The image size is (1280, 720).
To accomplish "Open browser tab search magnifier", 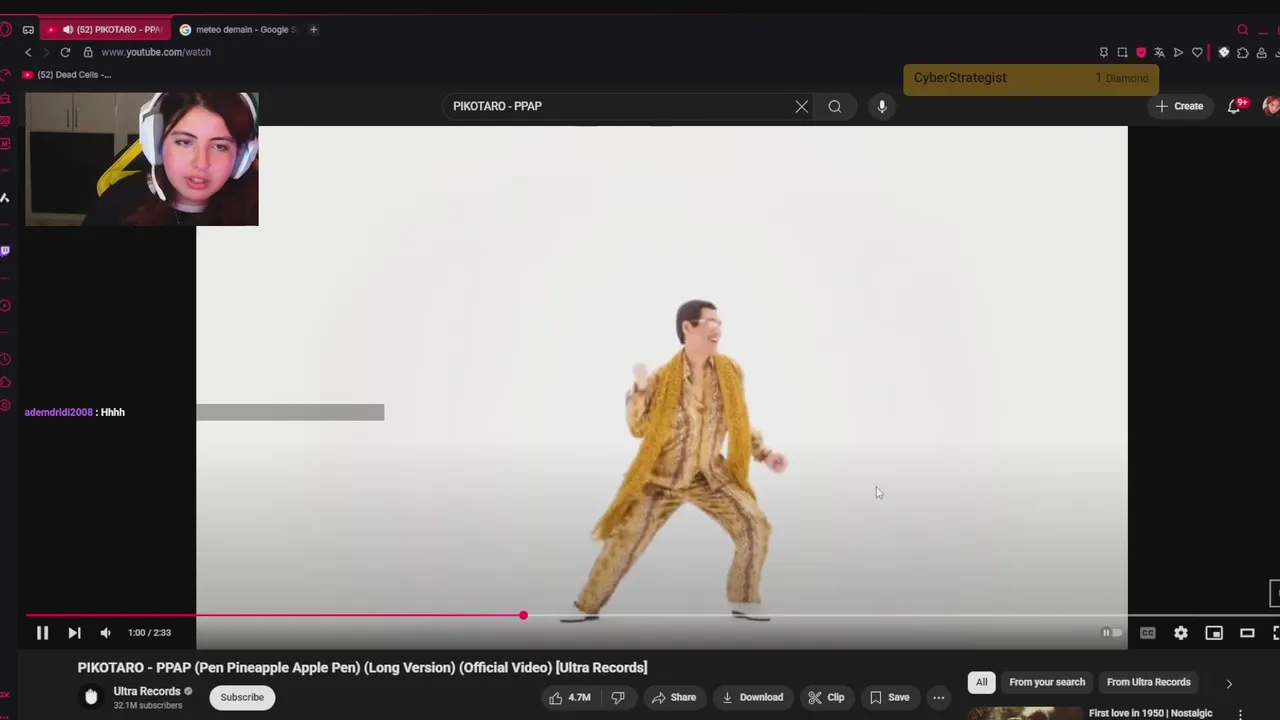I will pyautogui.click(x=1243, y=30).
